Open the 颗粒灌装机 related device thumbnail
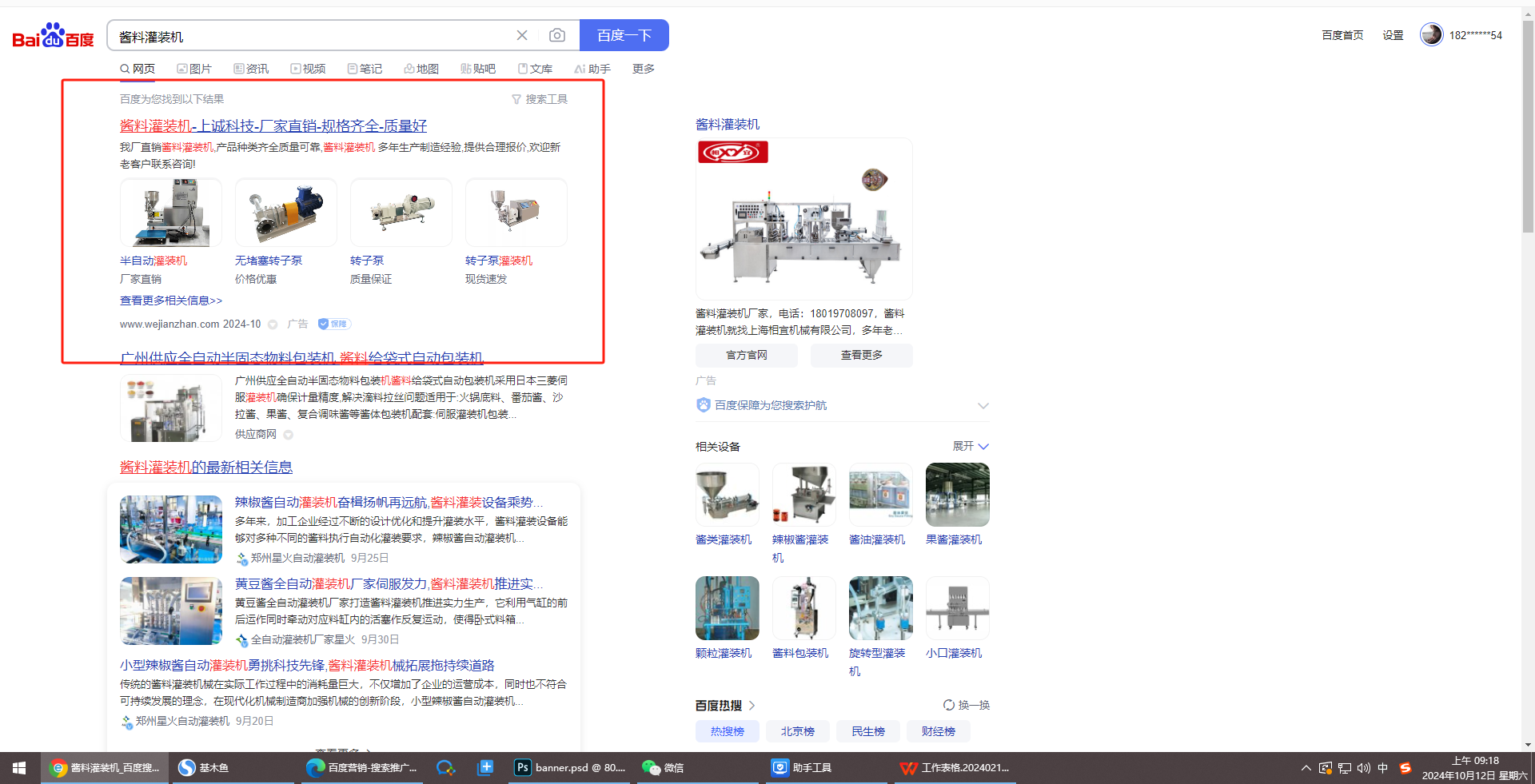Image resolution: width=1535 pixels, height=784 pixels. tap(728, 608)
